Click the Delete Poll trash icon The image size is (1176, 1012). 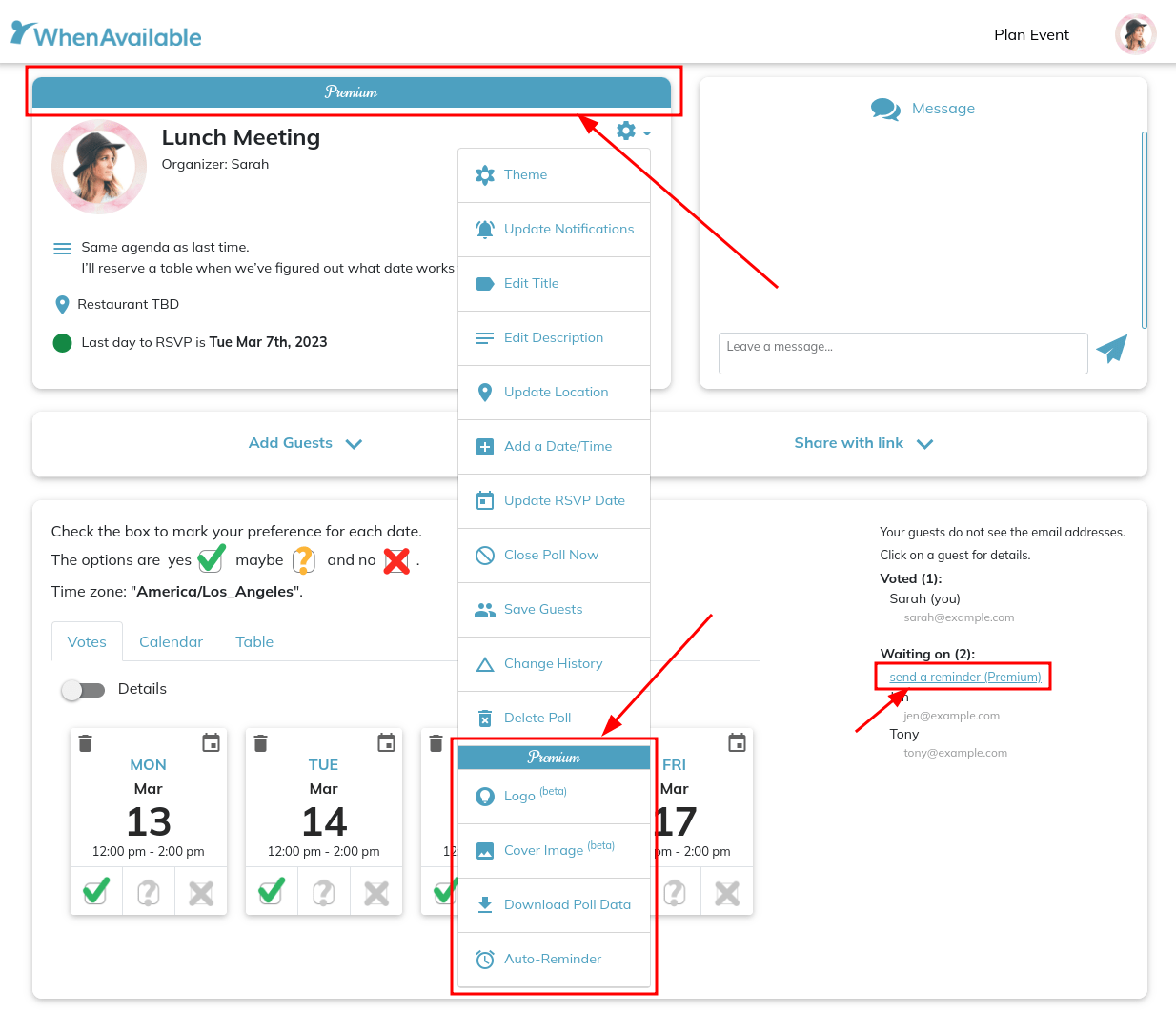tap(485, 719)
